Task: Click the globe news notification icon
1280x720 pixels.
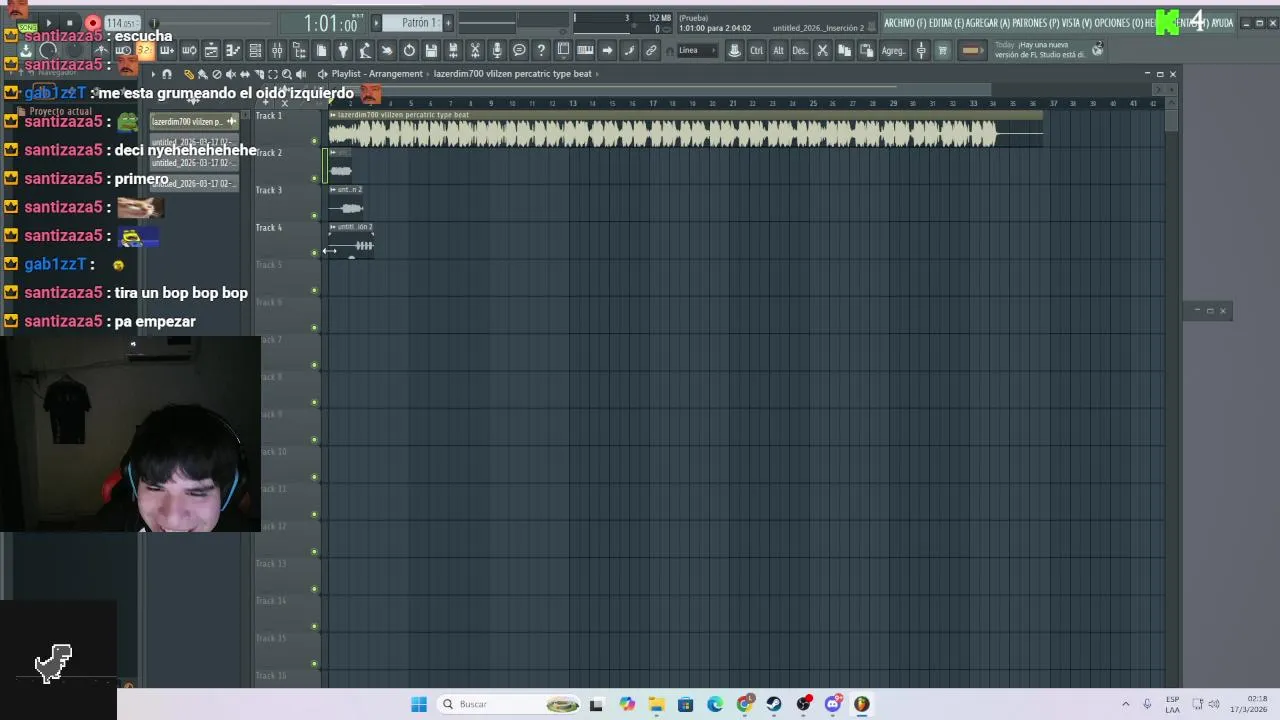Action: tap(1097, 49)
